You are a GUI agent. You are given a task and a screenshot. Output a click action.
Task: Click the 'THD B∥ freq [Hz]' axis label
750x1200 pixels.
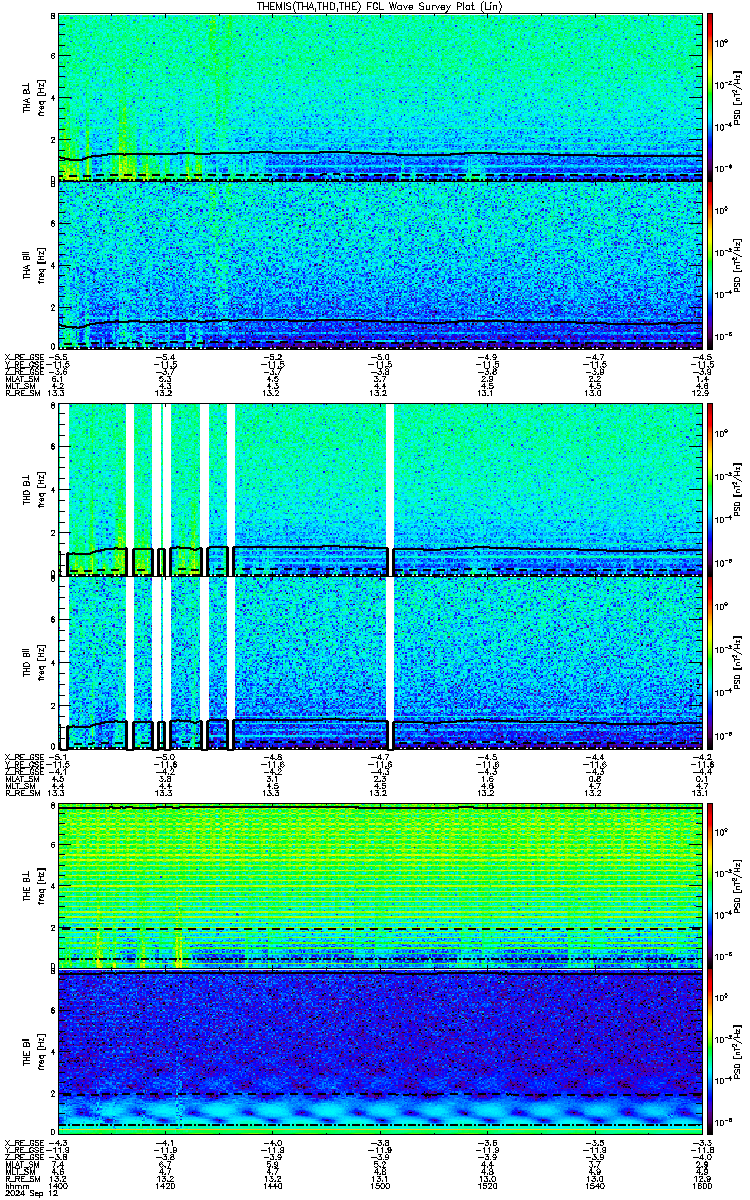(x=35, y=662)
